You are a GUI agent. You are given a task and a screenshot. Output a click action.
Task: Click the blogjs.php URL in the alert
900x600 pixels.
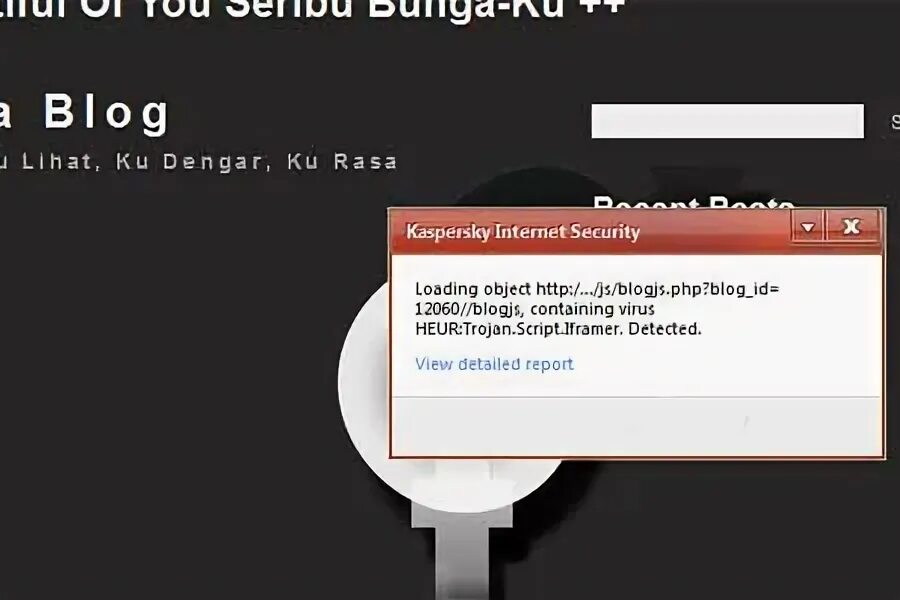coord(658,289)
